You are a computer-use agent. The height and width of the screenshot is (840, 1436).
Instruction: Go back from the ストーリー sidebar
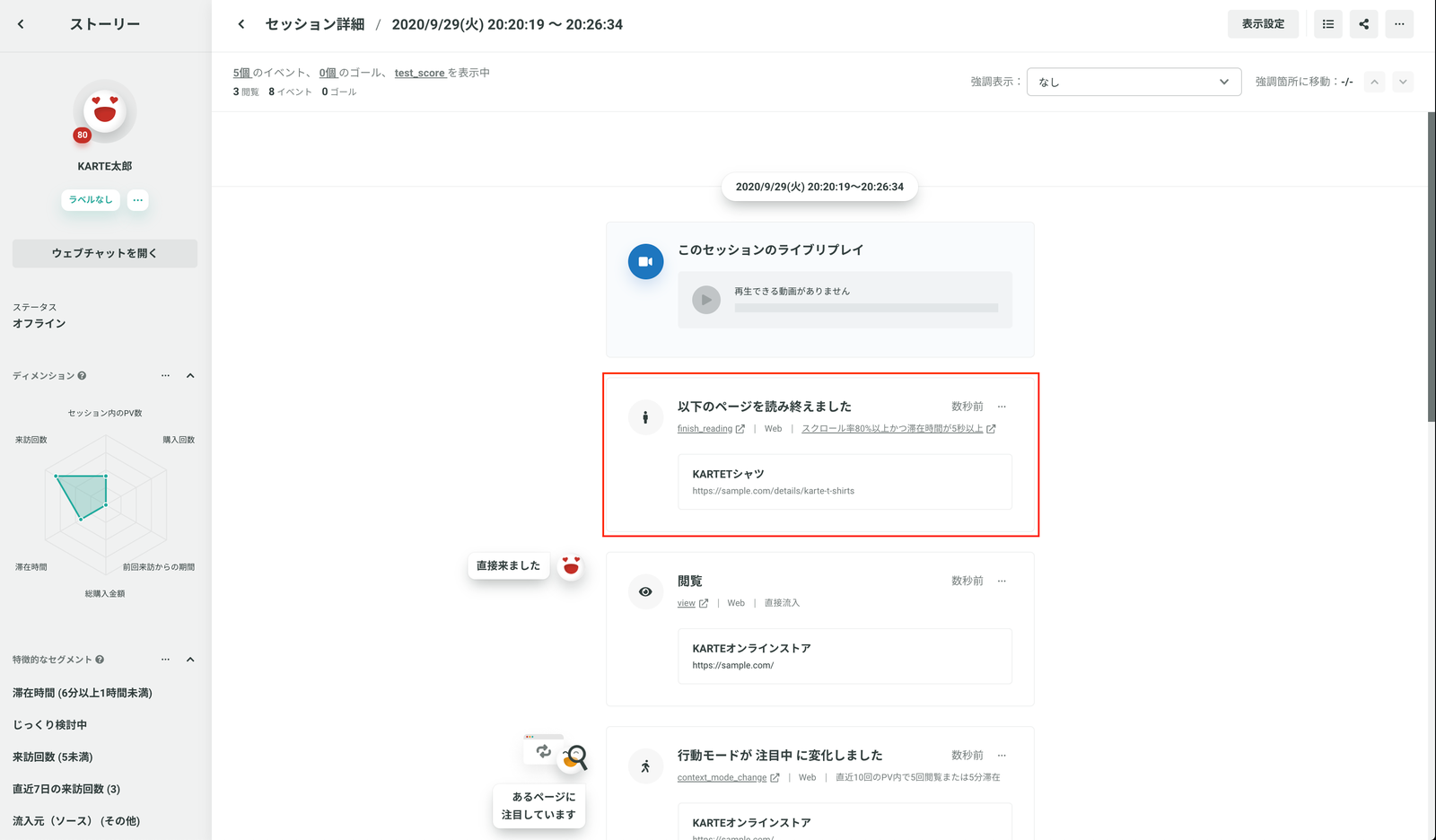21,24
